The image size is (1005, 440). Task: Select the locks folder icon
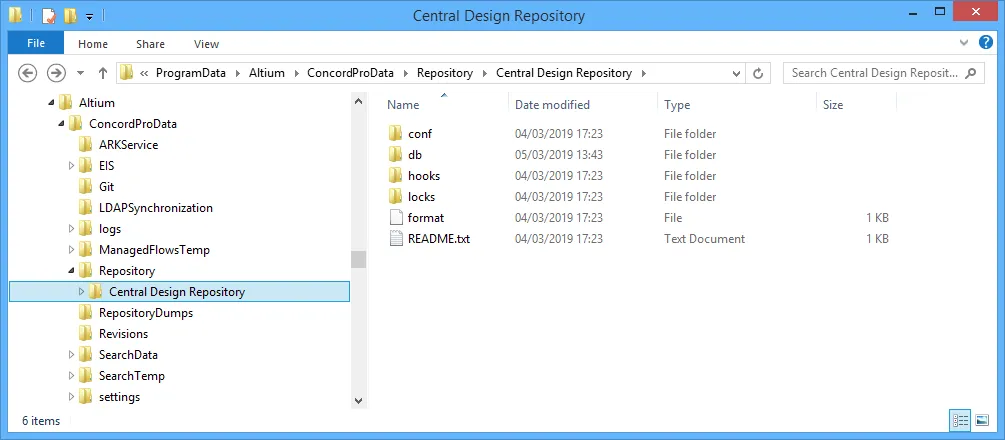[396, 197]
